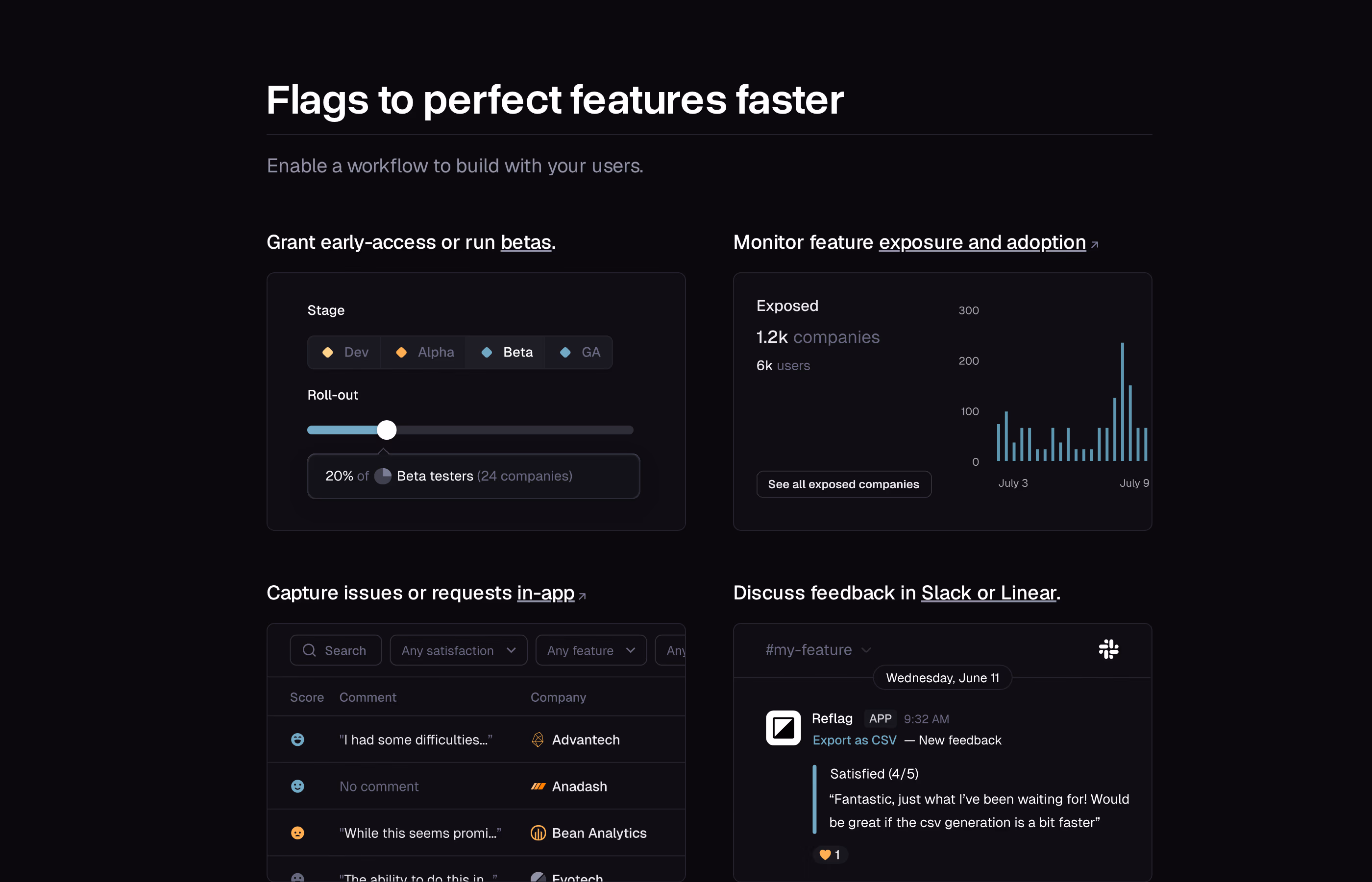Screen dimensions: 1372x882
Task: Click the very happy face score icon
Action: 297,739
